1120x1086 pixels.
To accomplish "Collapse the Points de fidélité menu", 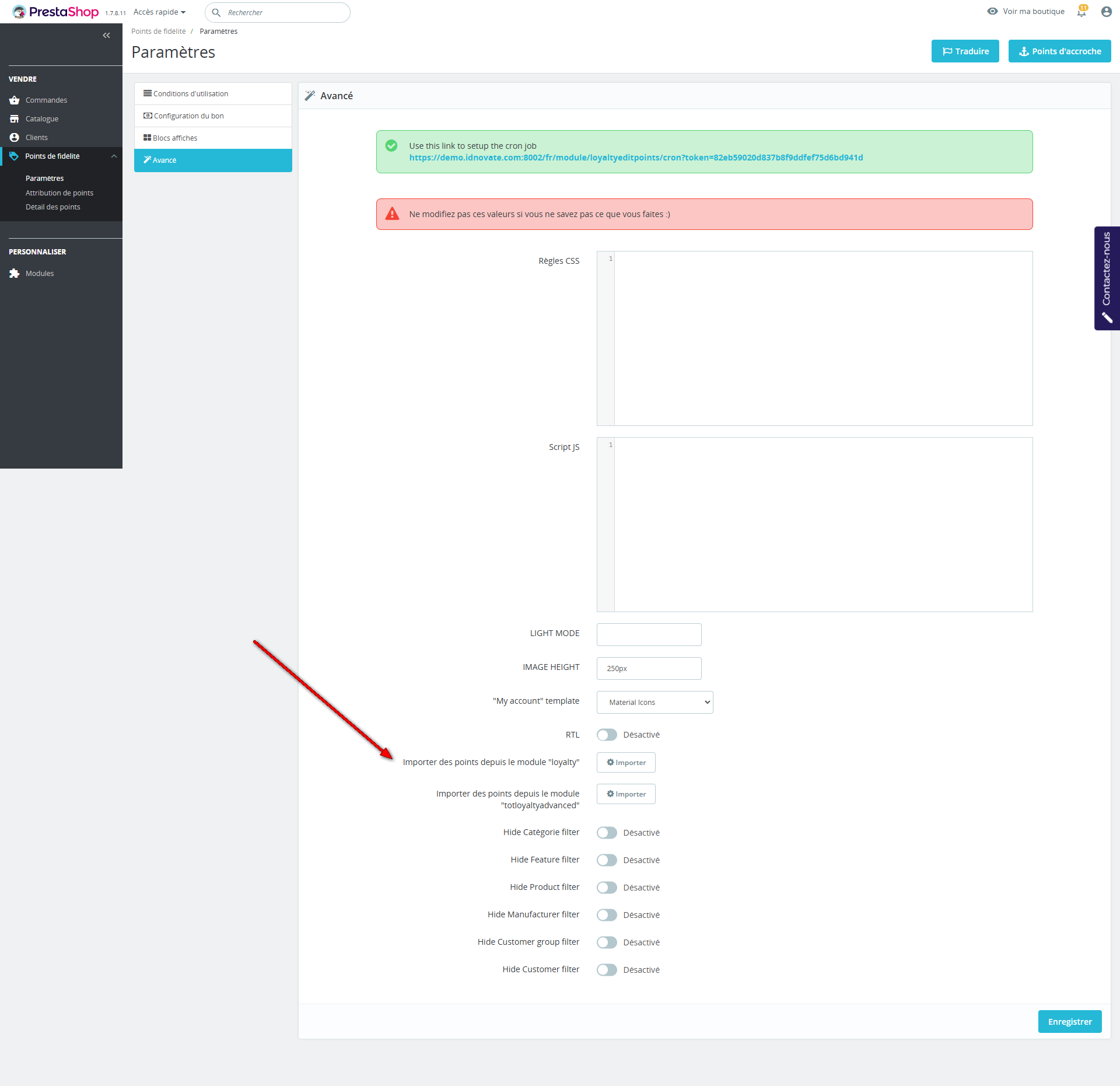I will point(114,156).
